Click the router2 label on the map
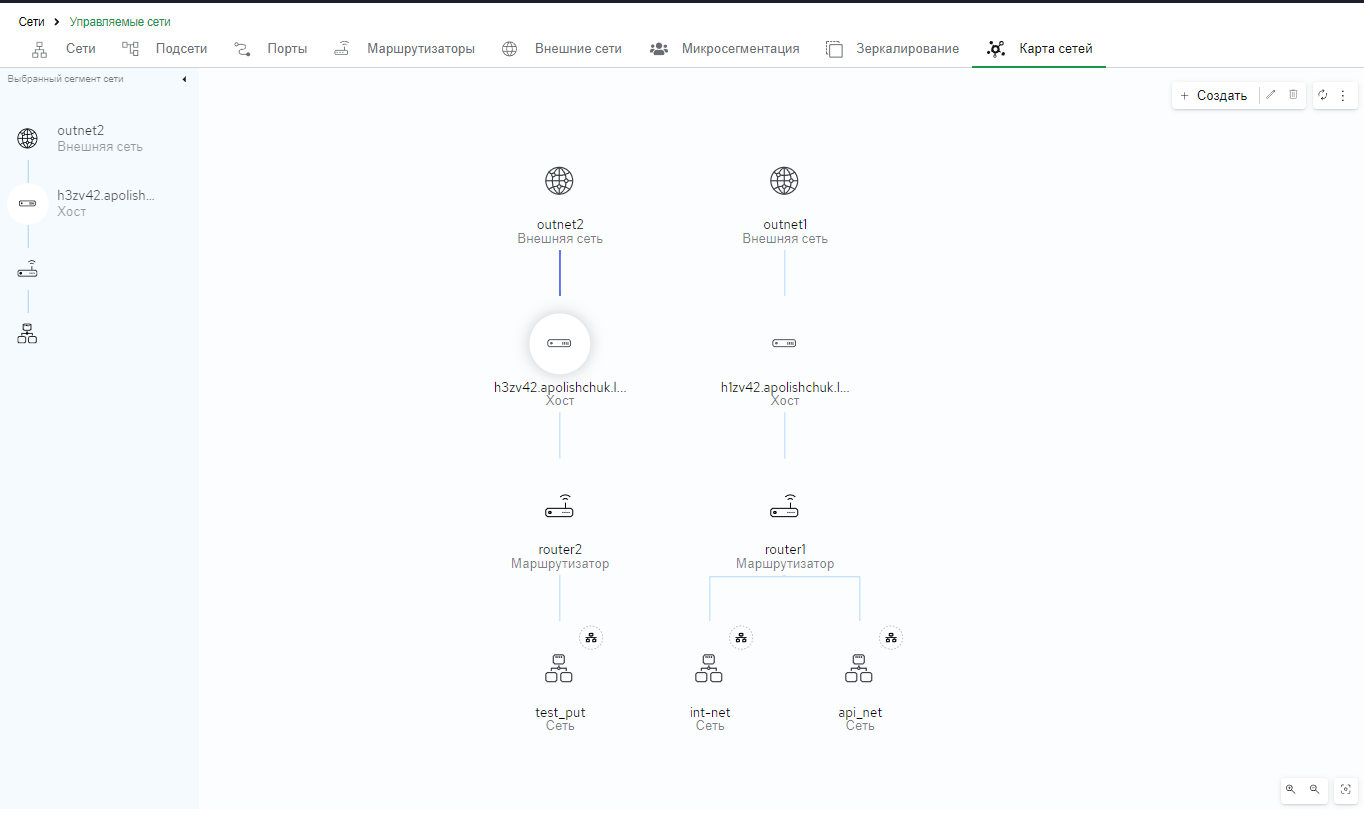The width and height of the screenshot is (1364, 815). [x=559, y=549]
